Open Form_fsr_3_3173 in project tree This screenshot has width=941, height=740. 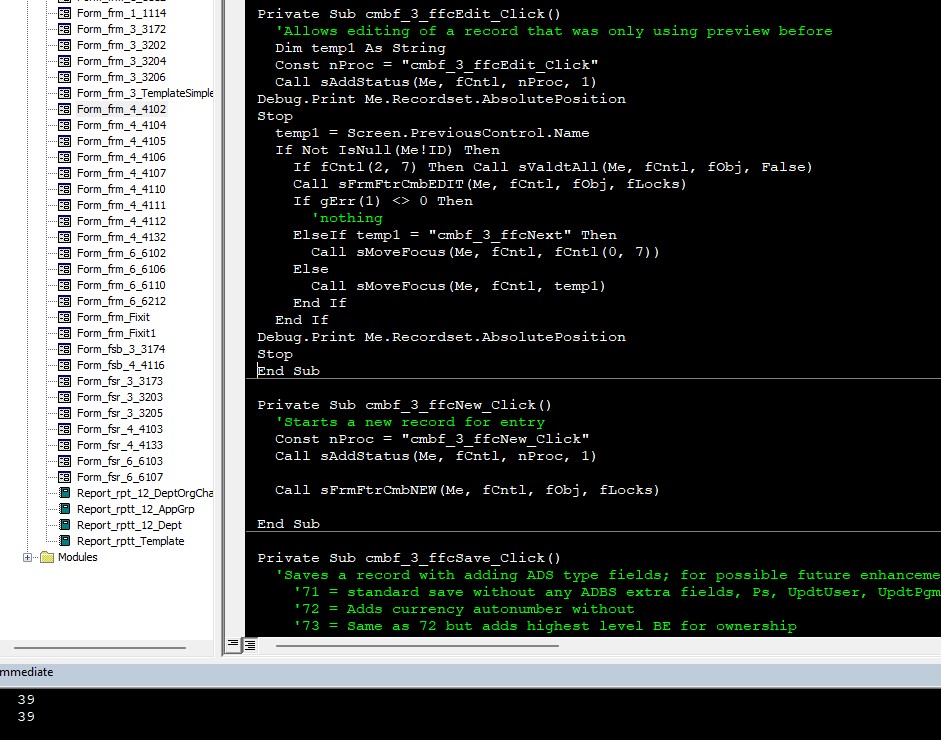click(x=120, y=381)
